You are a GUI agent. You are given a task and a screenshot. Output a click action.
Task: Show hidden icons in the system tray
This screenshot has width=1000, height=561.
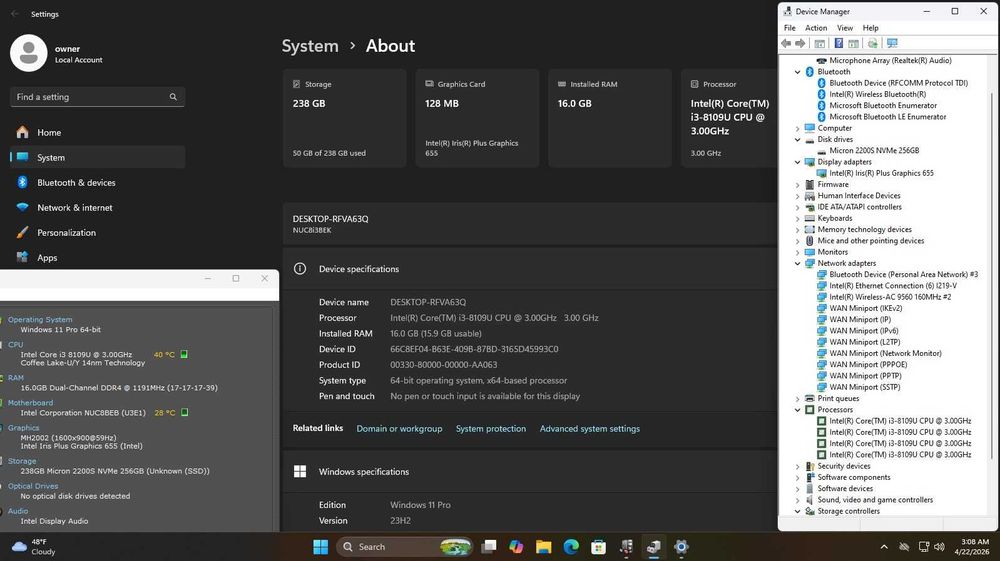(x=884, y=546)
